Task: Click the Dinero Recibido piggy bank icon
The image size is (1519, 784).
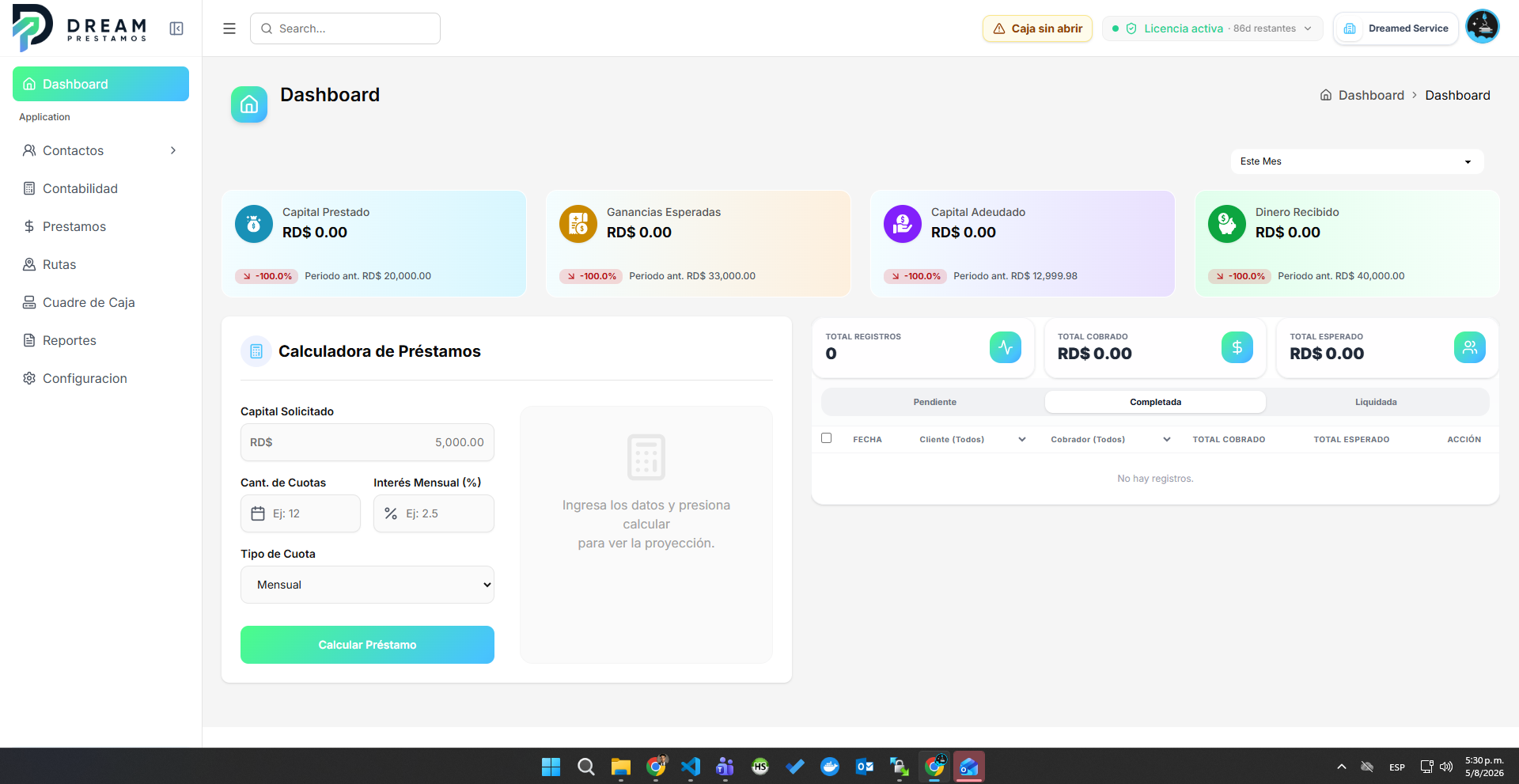Action: click(1227, 224)
